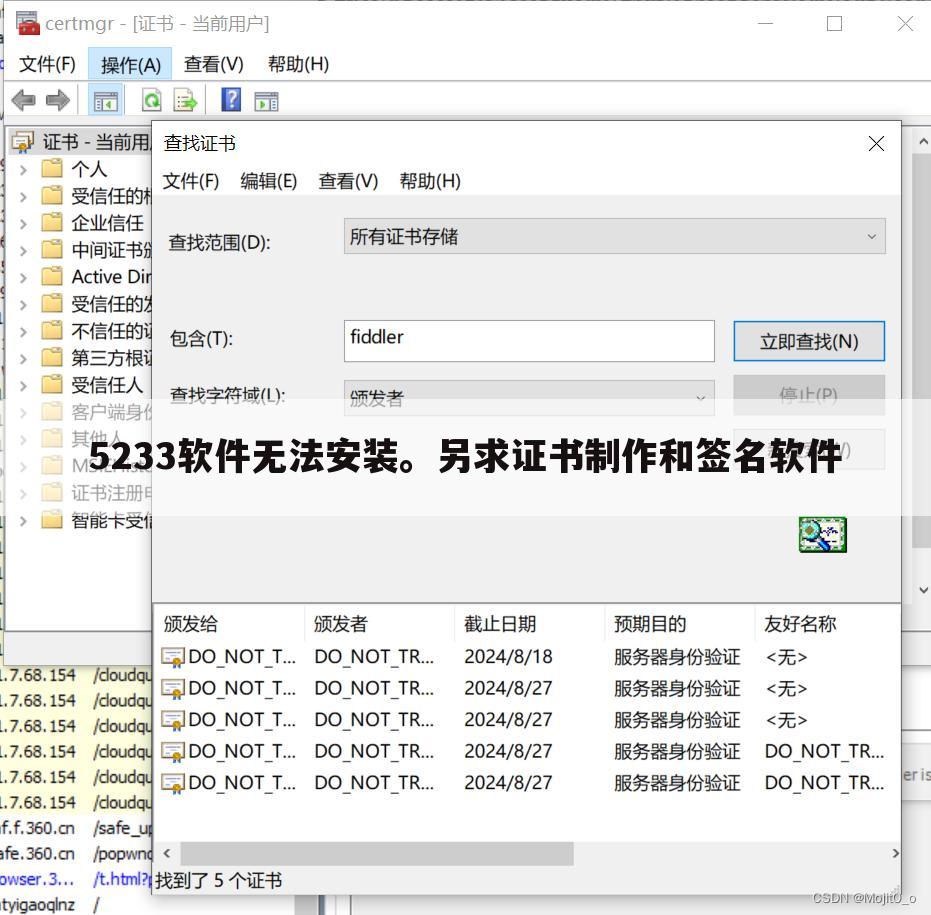This screenshot has width=931, height=915.
Task: Expand the 受信任的根 tree node
Action: (23, 197)
